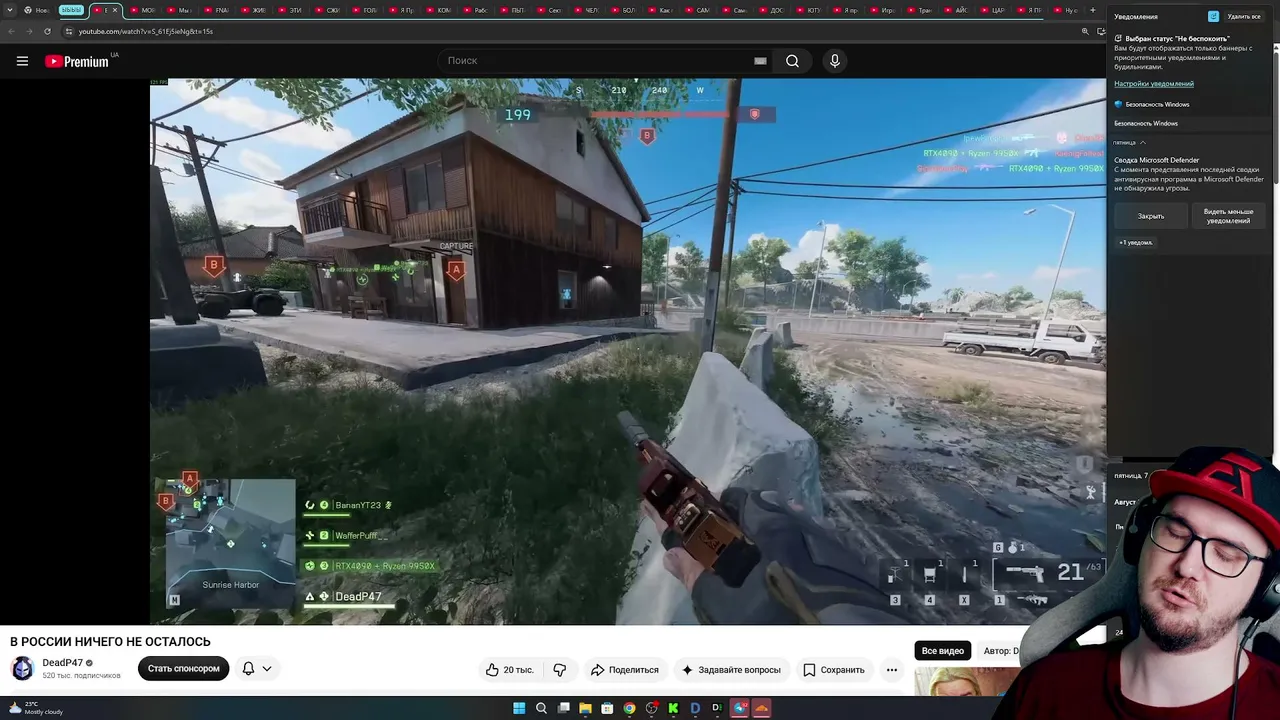Image resolution: width=1280 pixels, height=720 pixels.
Task: Open the three-dot more actions menu
Action: 892,670
